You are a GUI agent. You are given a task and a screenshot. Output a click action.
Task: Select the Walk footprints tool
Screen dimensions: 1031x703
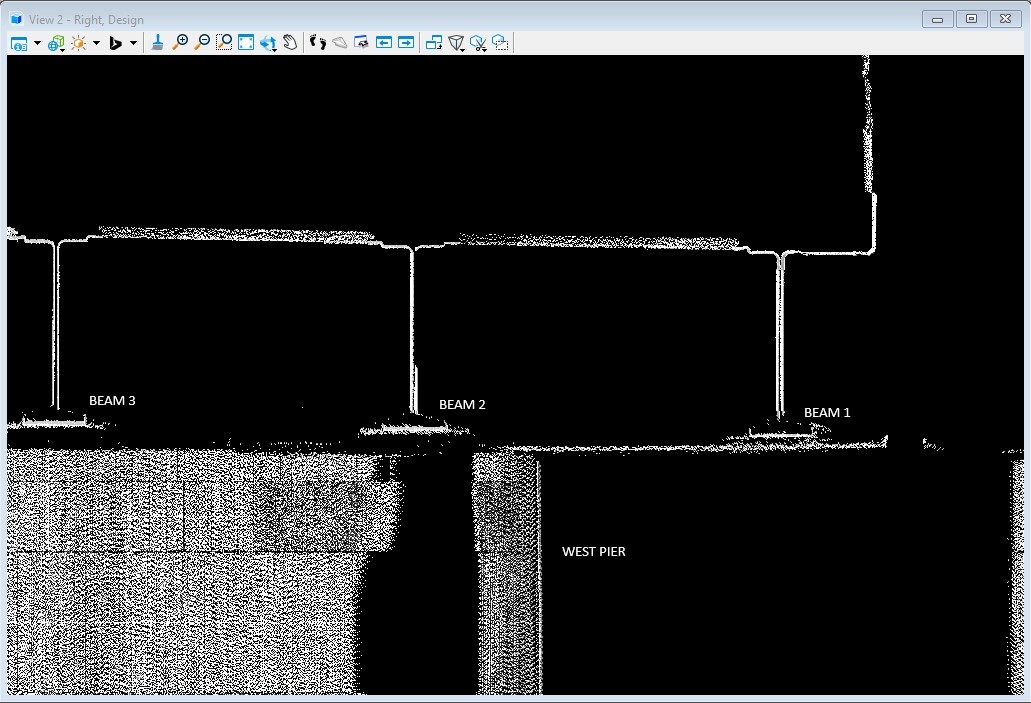(x=318, y=42)
